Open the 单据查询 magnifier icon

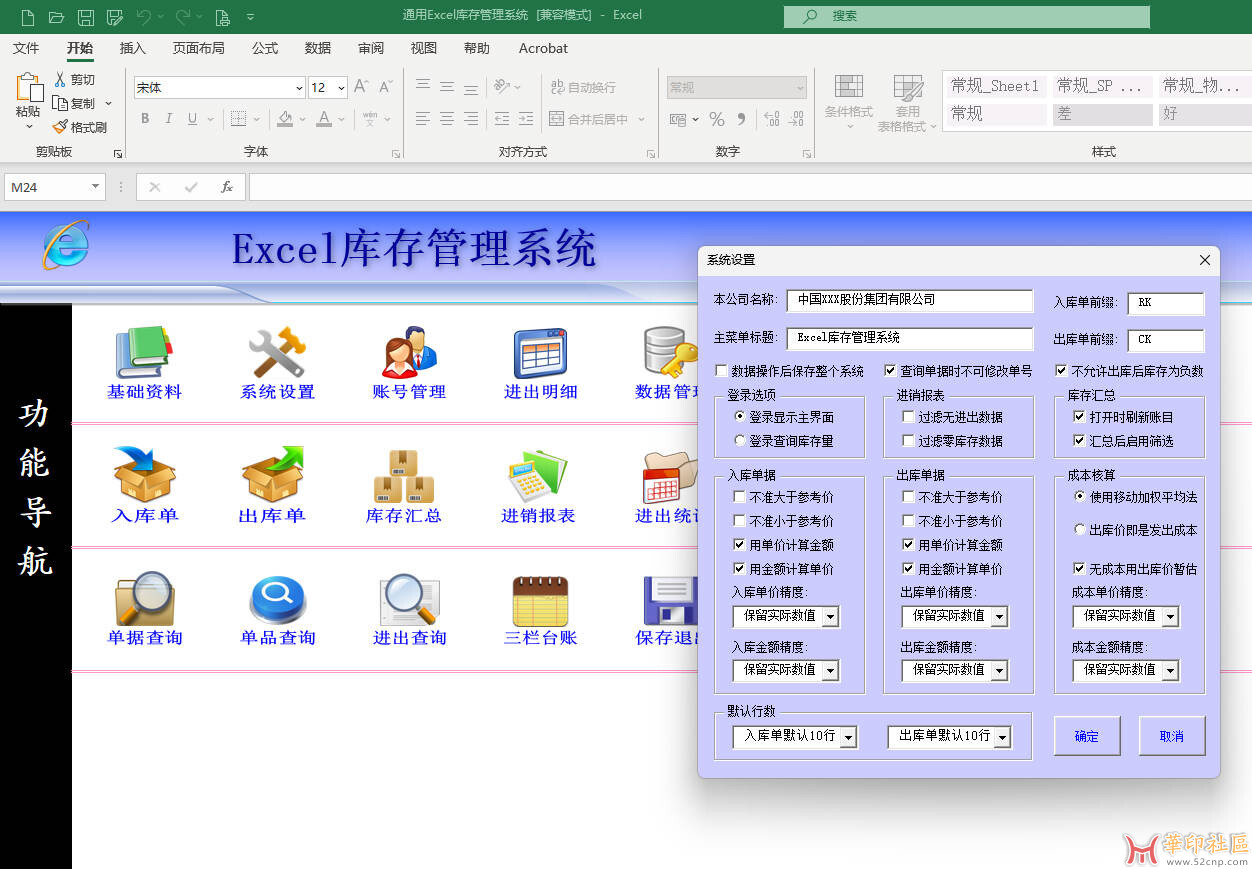coord(144,599)
